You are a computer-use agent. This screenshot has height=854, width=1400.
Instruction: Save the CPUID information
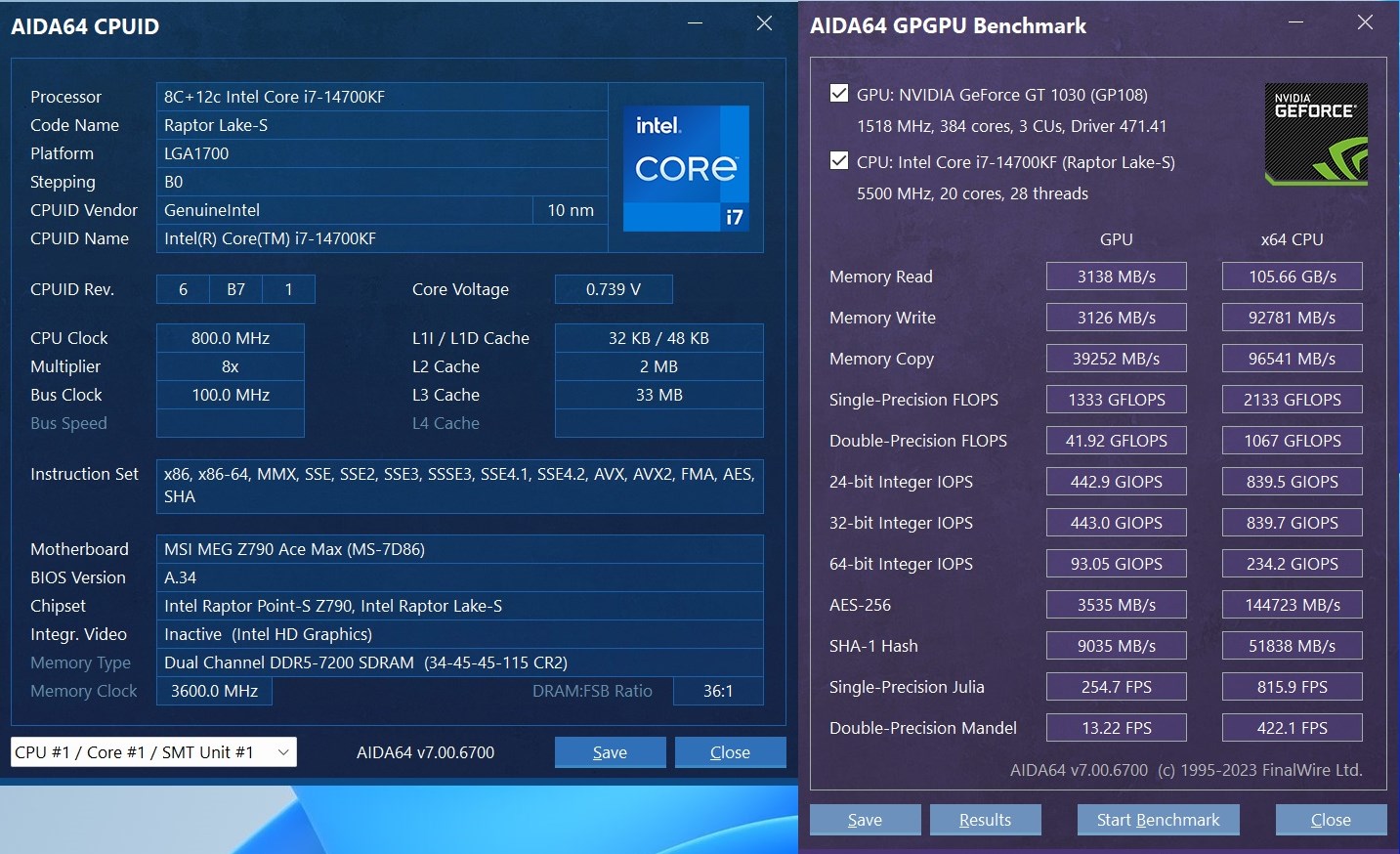click(610, 752)
